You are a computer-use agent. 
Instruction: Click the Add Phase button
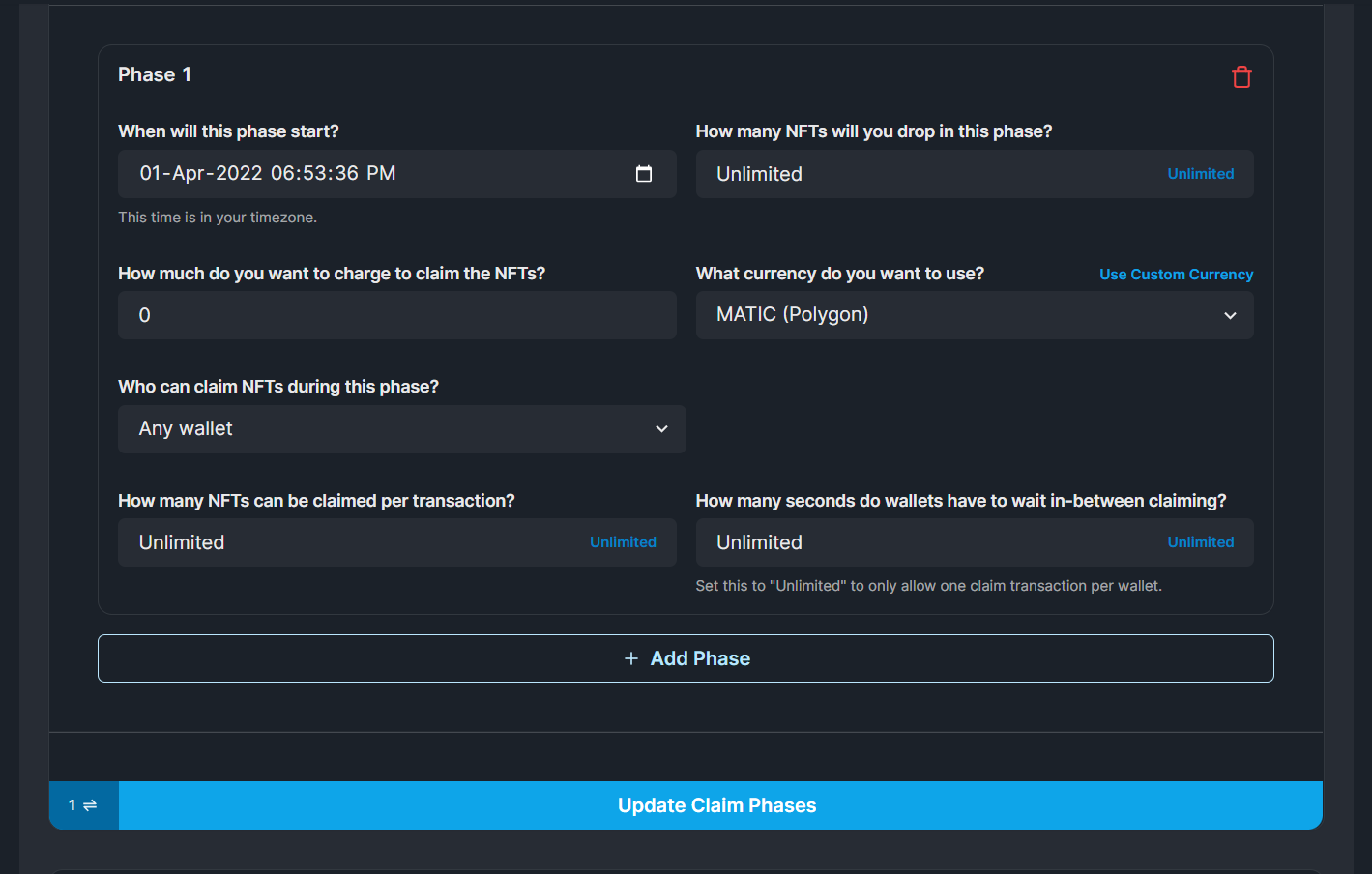[686, 658]
